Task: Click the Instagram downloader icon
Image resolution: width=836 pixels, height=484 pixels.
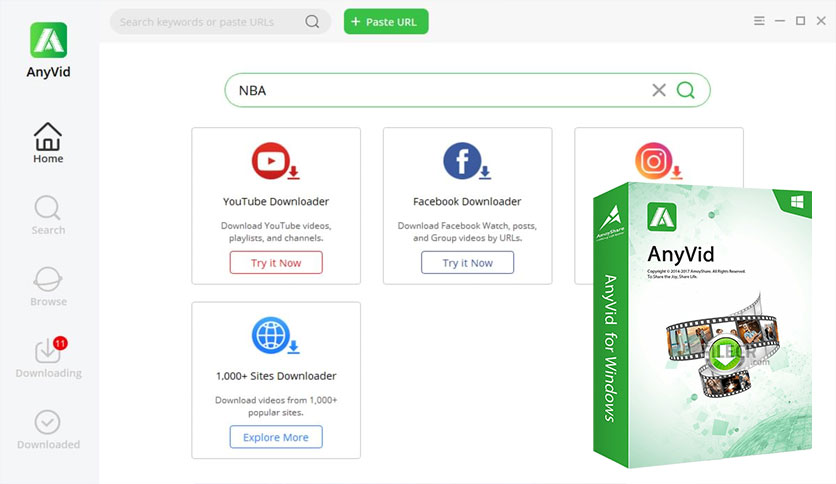Action: (x=652, y=161)
